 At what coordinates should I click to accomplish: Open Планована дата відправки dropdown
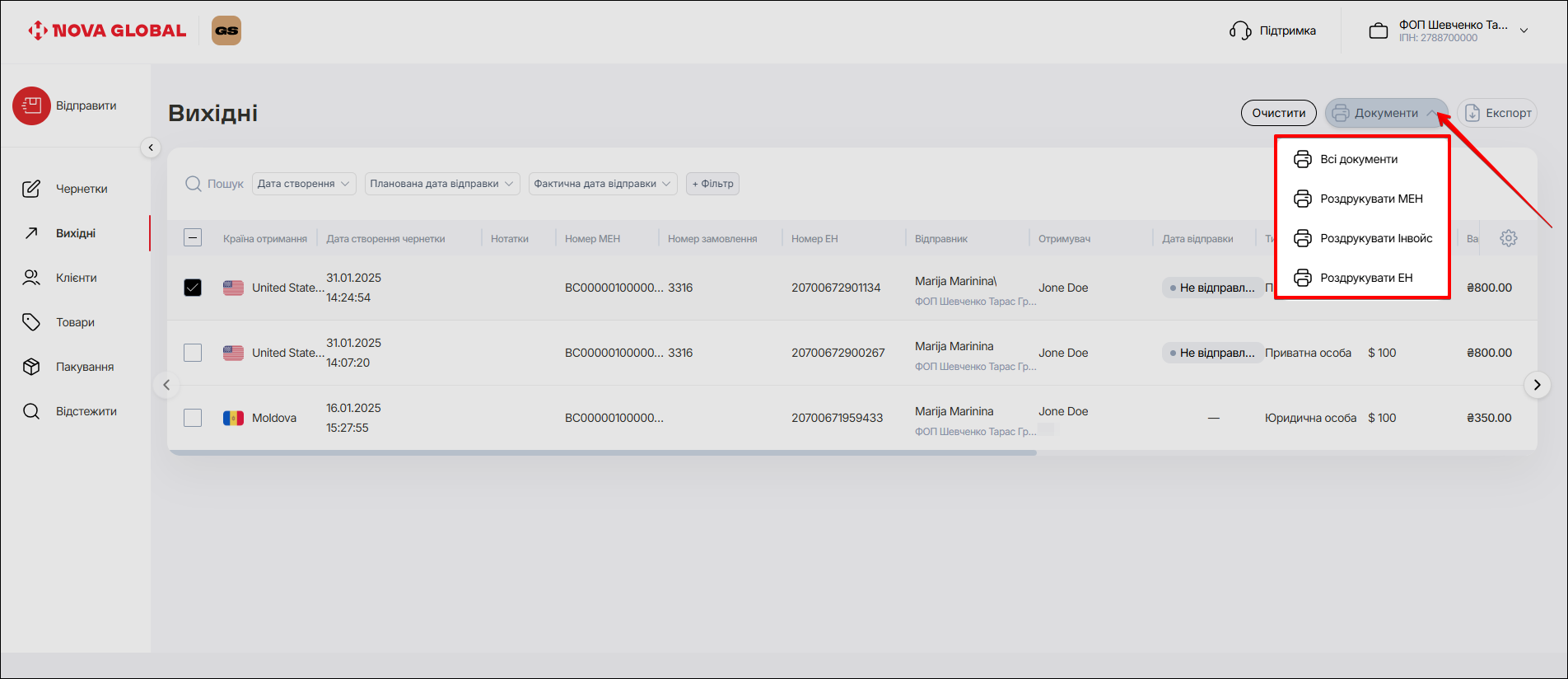coord(441,184)
